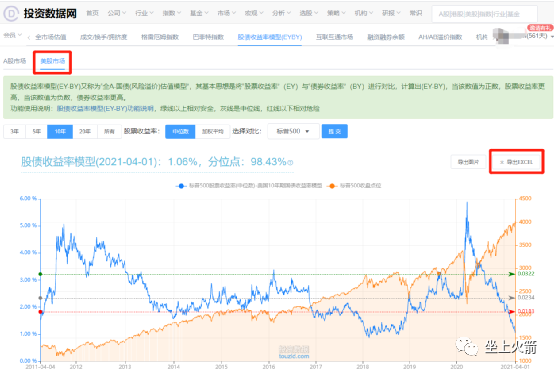Expand the 基金 navigation menu

199,13
